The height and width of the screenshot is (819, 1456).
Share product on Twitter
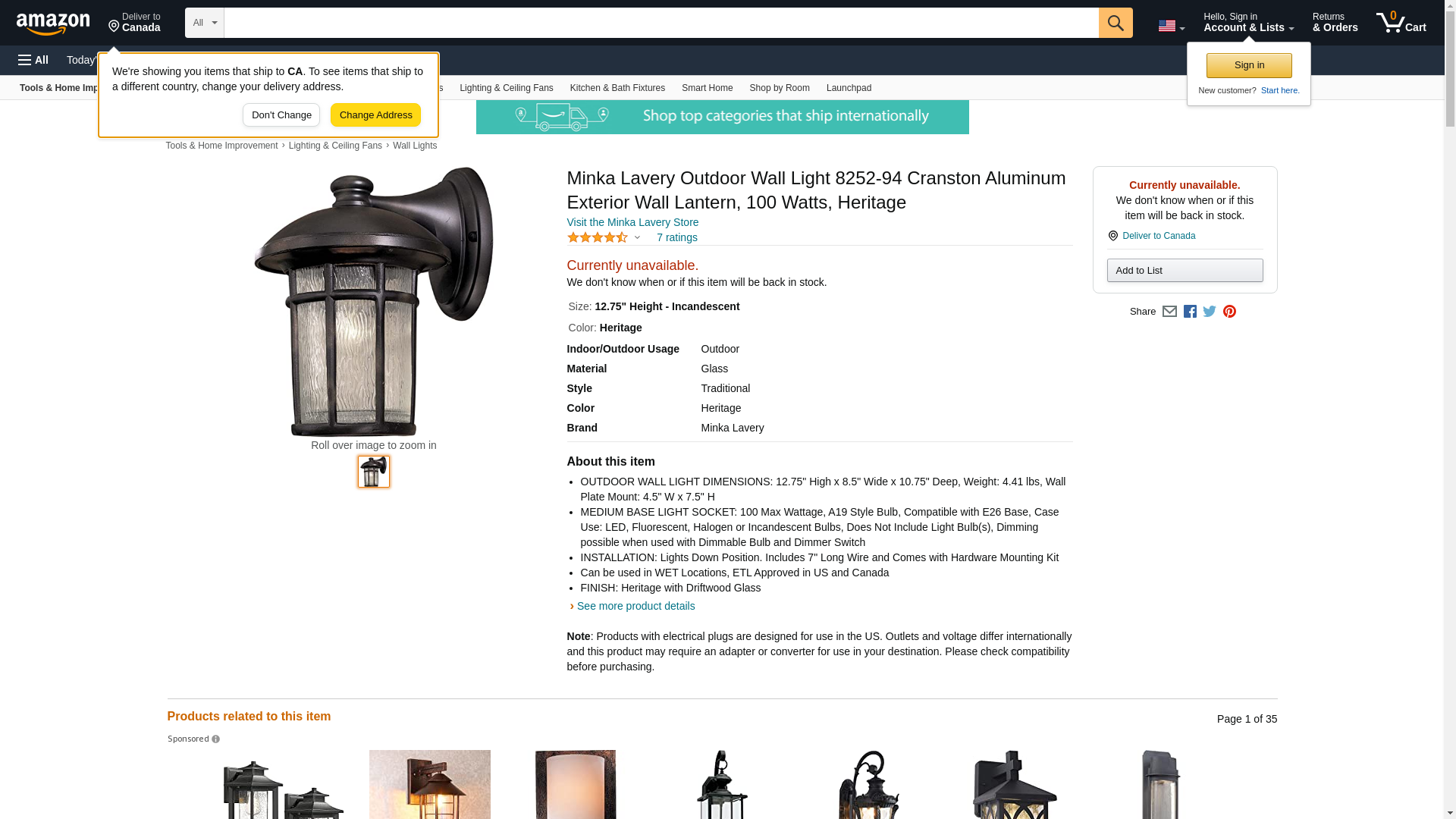click(x=1210, y=312)
